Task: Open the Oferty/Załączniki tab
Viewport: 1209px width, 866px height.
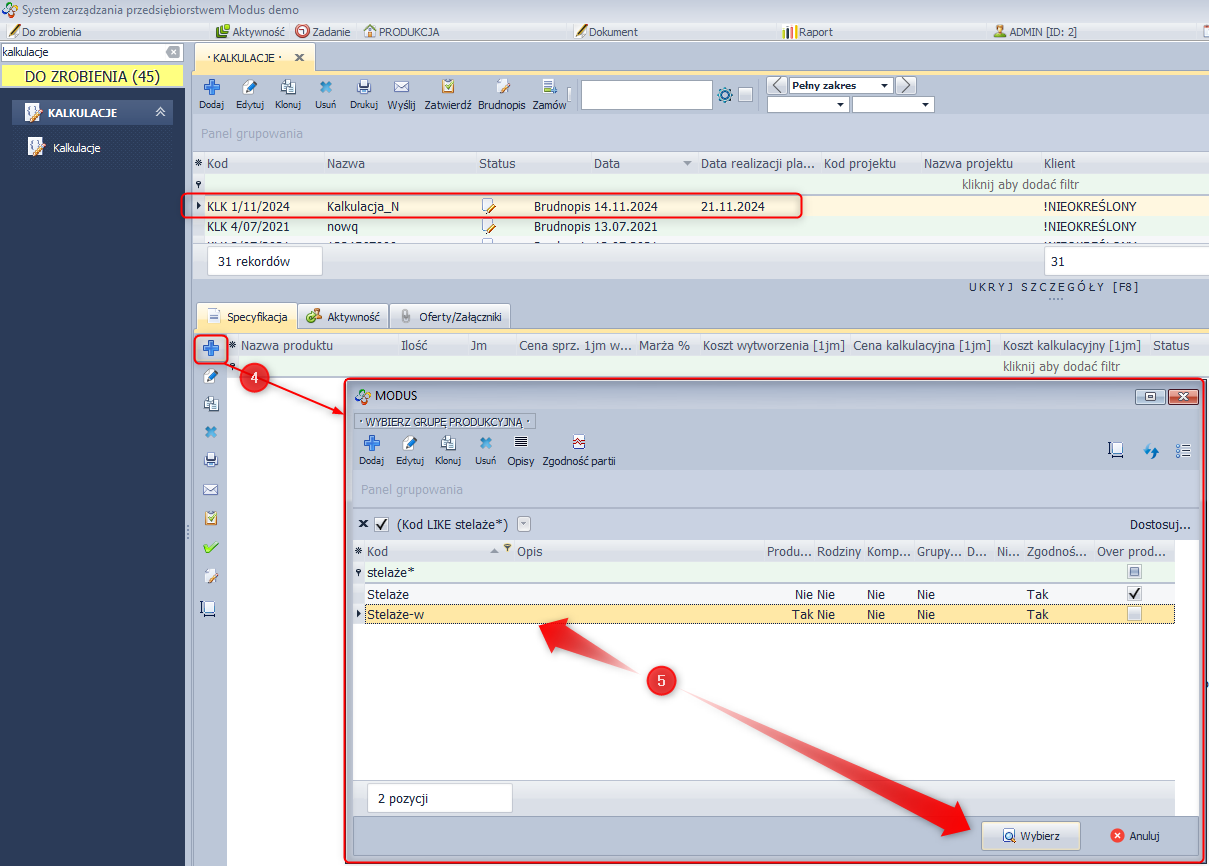Action: [451, 317]
